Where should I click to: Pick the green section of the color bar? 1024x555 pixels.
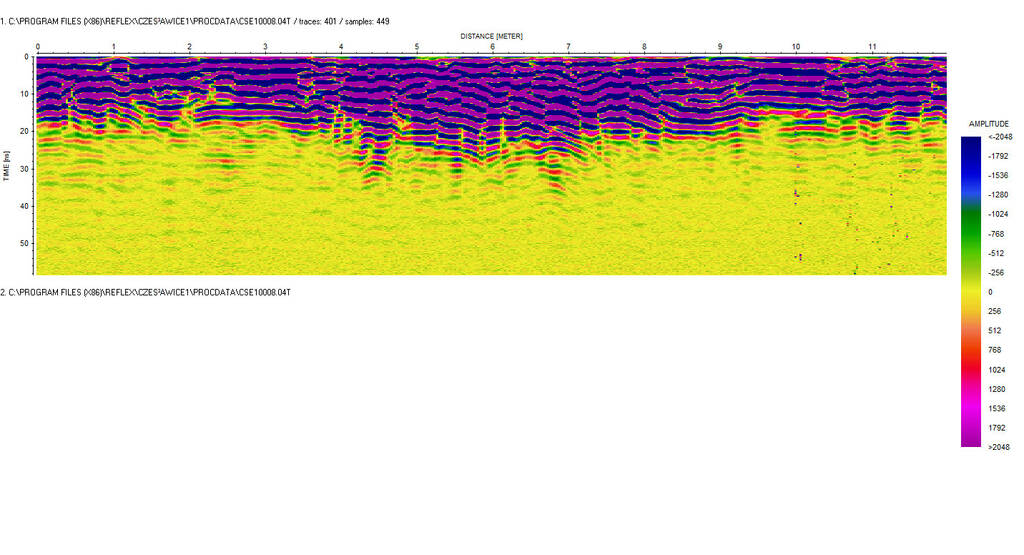coord(971,225)
